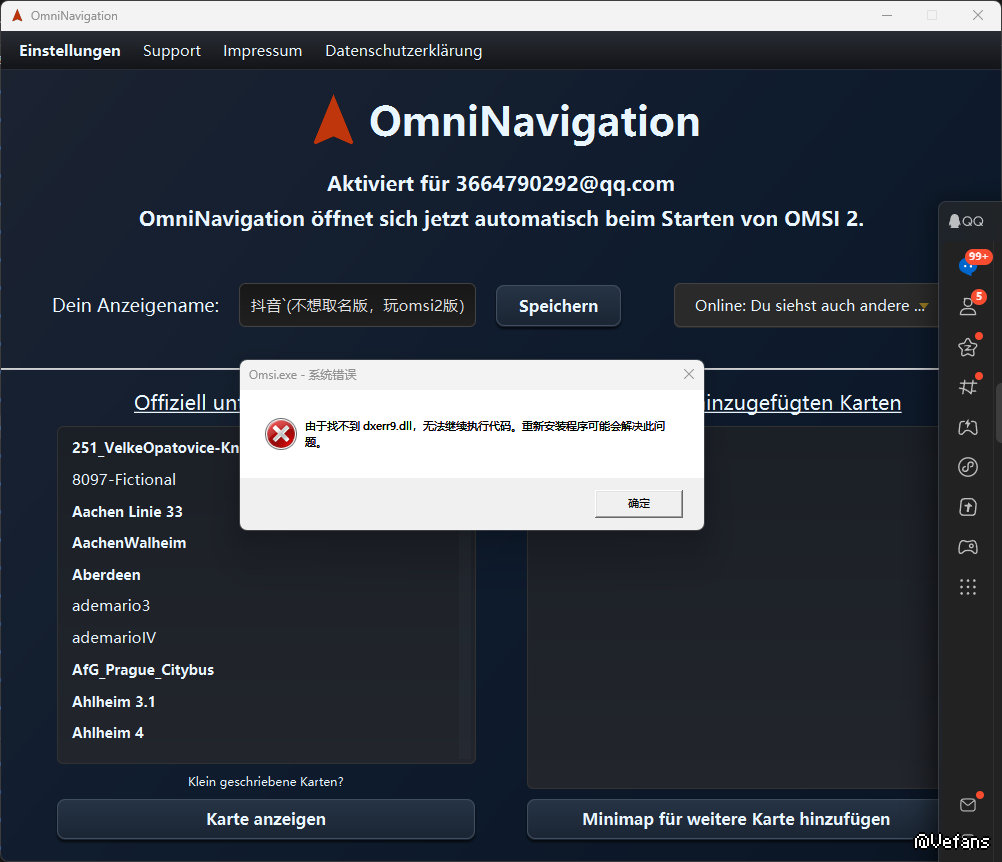Image resolution: width=1002 pixels, height=862 pixels.
Task: Open the Datenschutzerklärung menu item
Action: tap(404, 50)
